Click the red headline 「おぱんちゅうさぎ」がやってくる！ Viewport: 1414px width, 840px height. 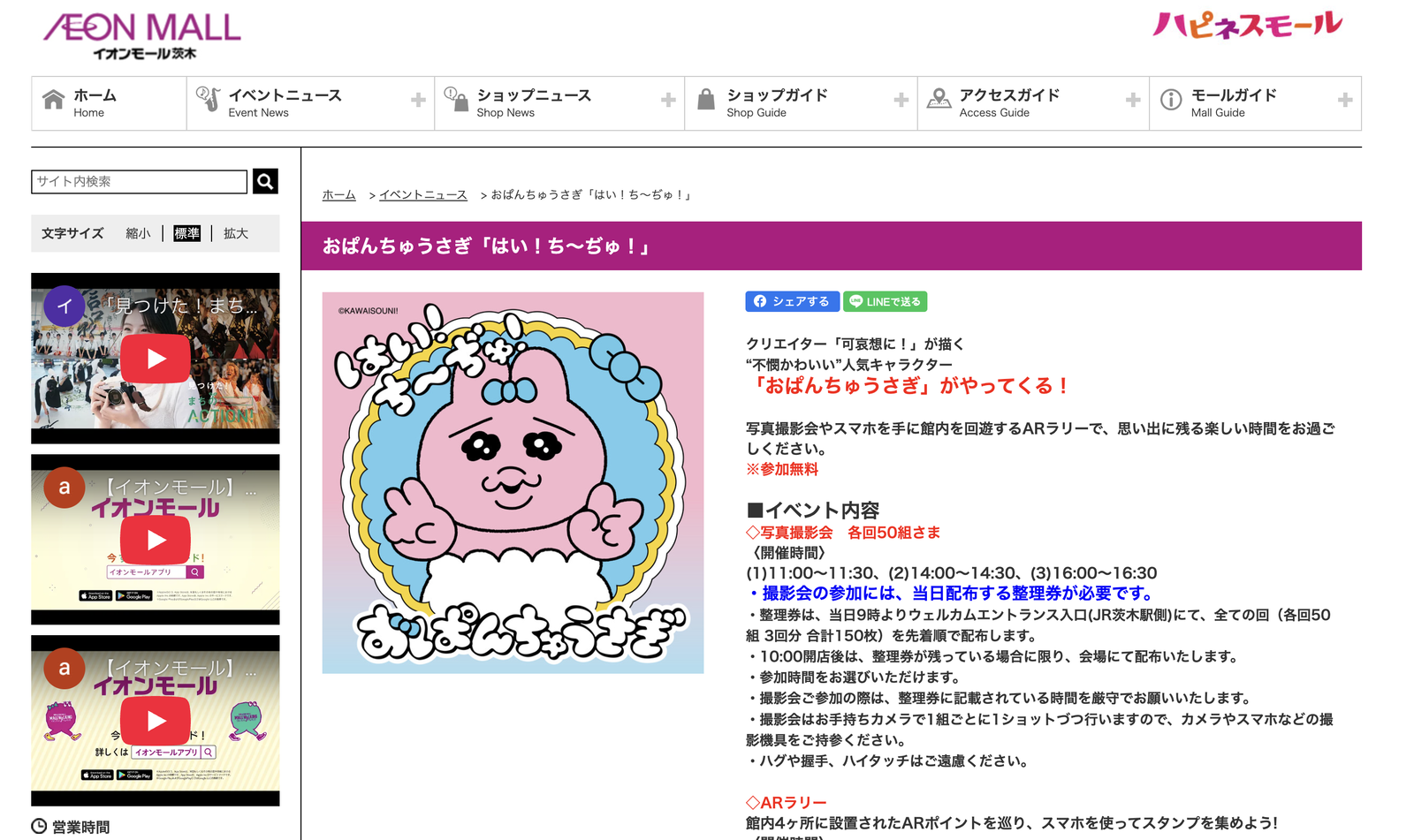pos(908,386)
